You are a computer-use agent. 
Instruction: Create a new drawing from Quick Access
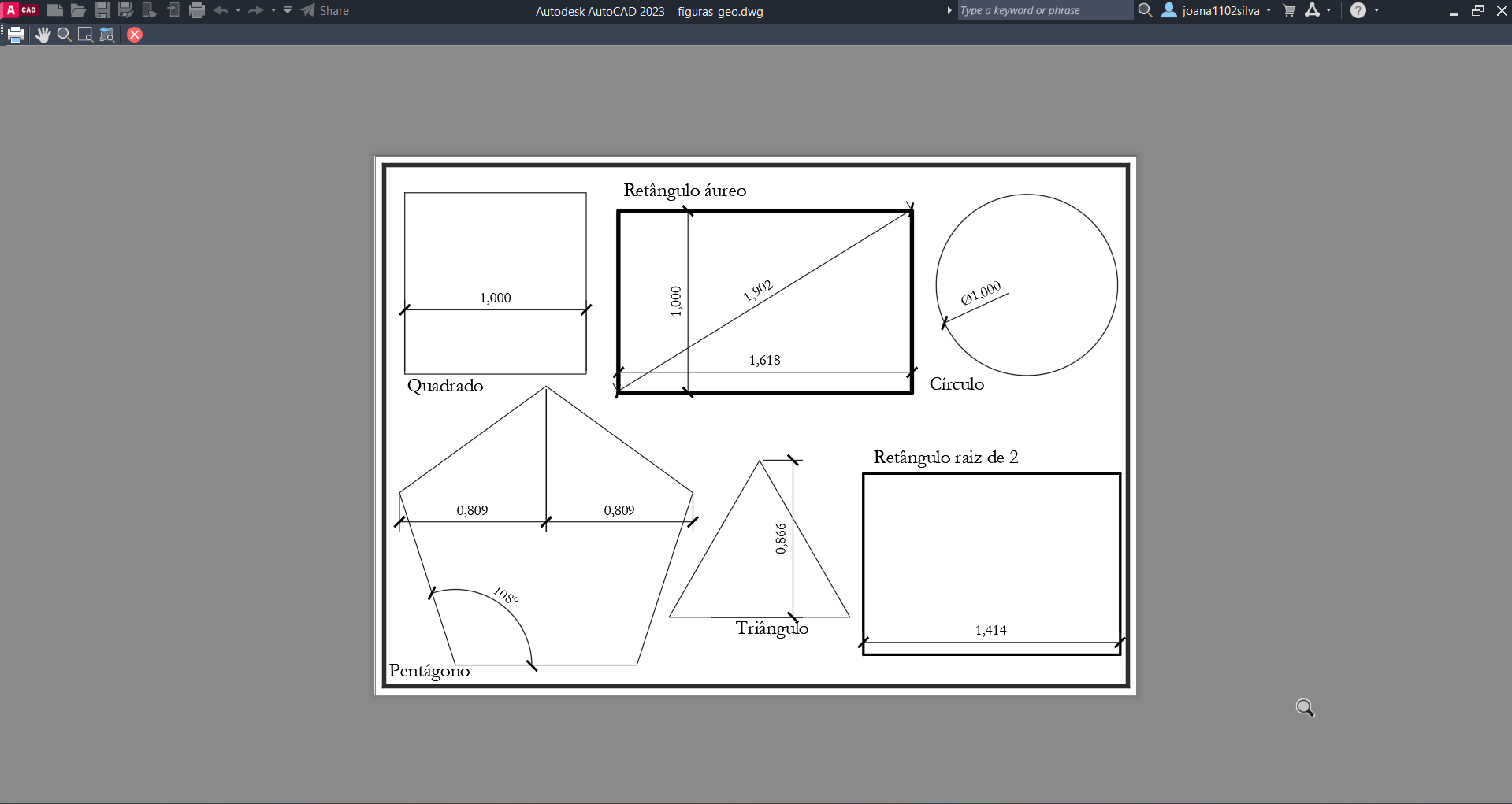[x=55, y=10]
